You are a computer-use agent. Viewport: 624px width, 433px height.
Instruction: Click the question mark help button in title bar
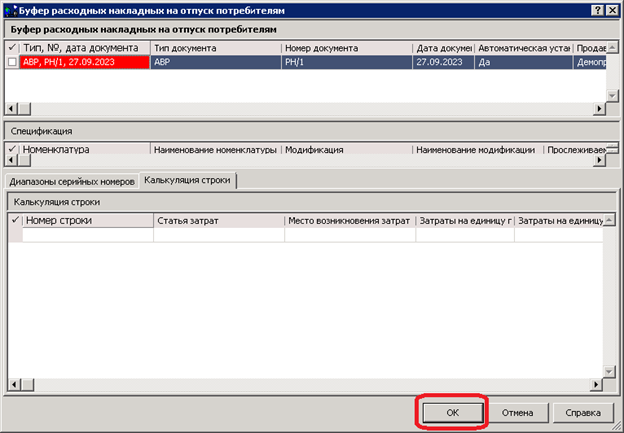coord(596,9)
